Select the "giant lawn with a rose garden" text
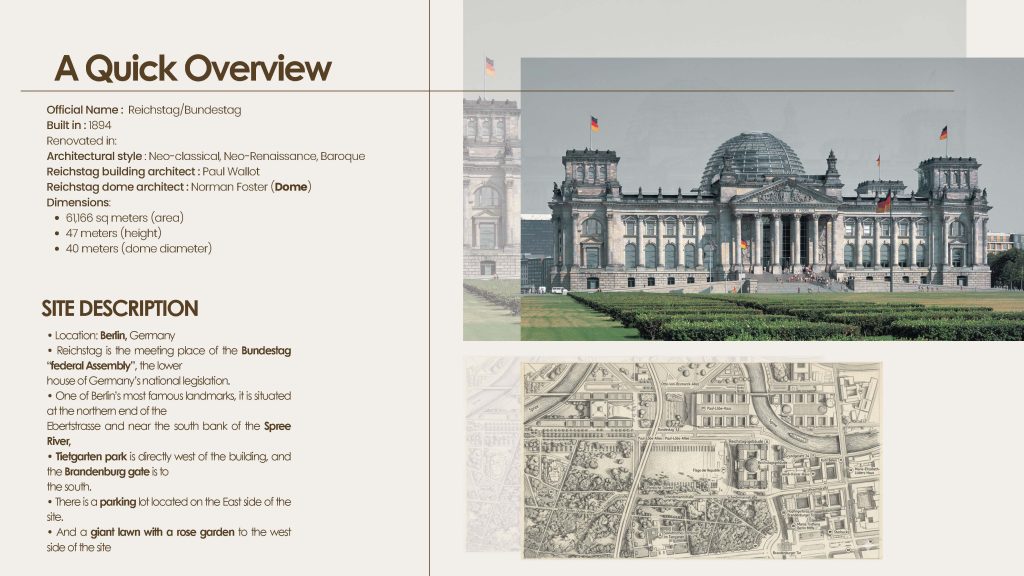Image resolution: width=1024 pixels, height=576 pixels. pos(162,532)
